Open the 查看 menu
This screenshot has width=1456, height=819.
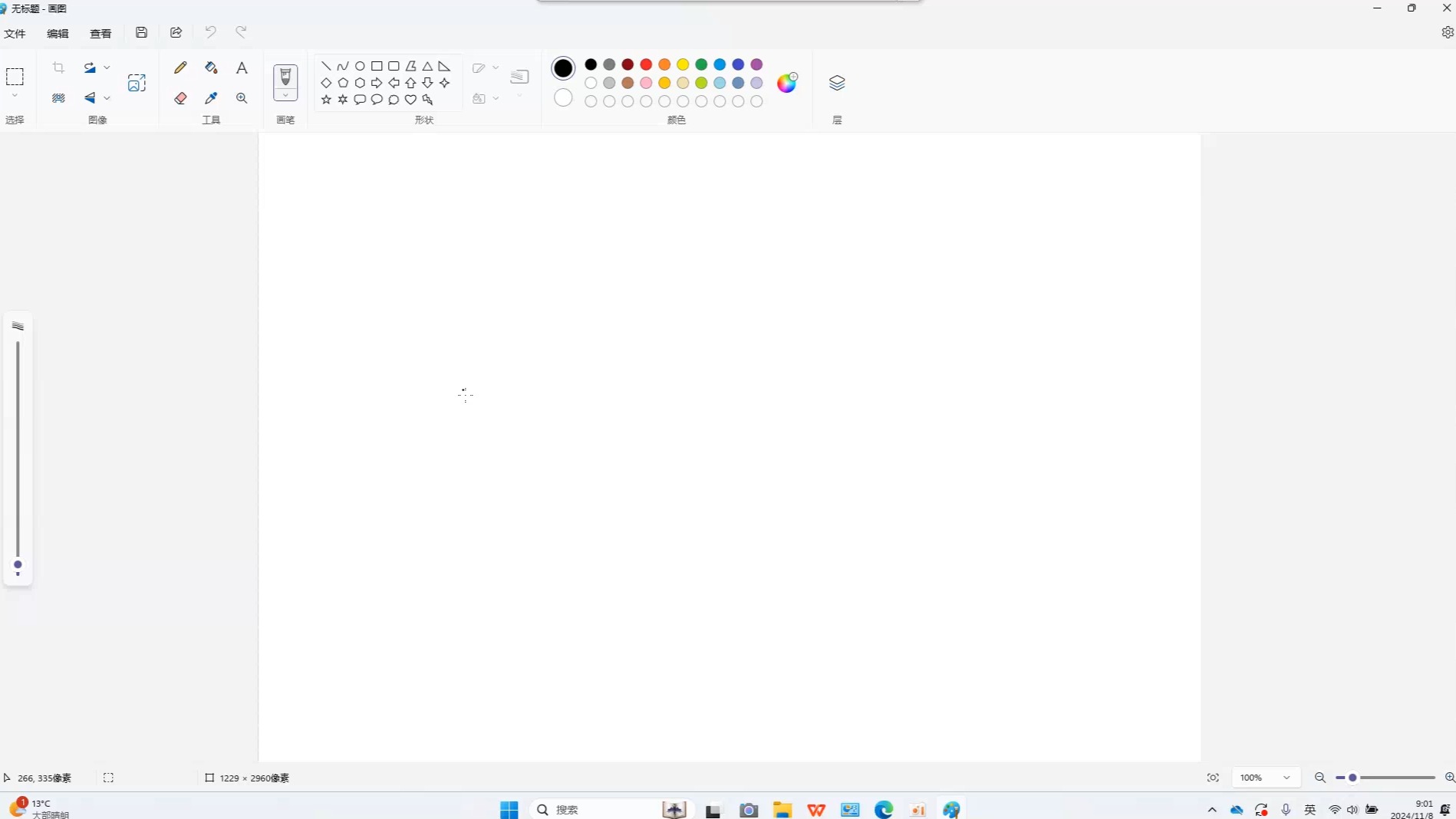100,34
